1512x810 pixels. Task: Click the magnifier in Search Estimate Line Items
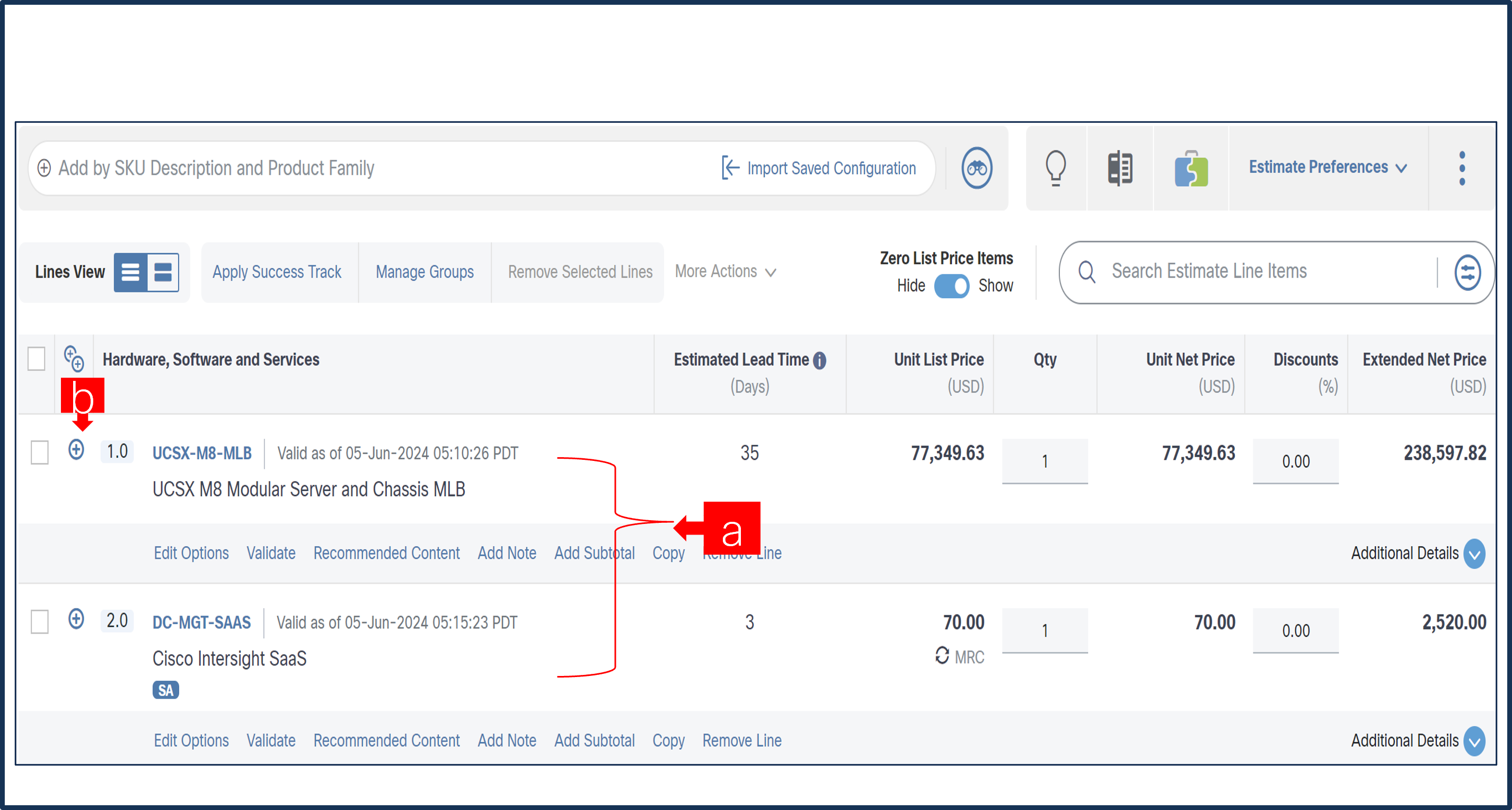pyautogui.click(x=1087, y=272)
